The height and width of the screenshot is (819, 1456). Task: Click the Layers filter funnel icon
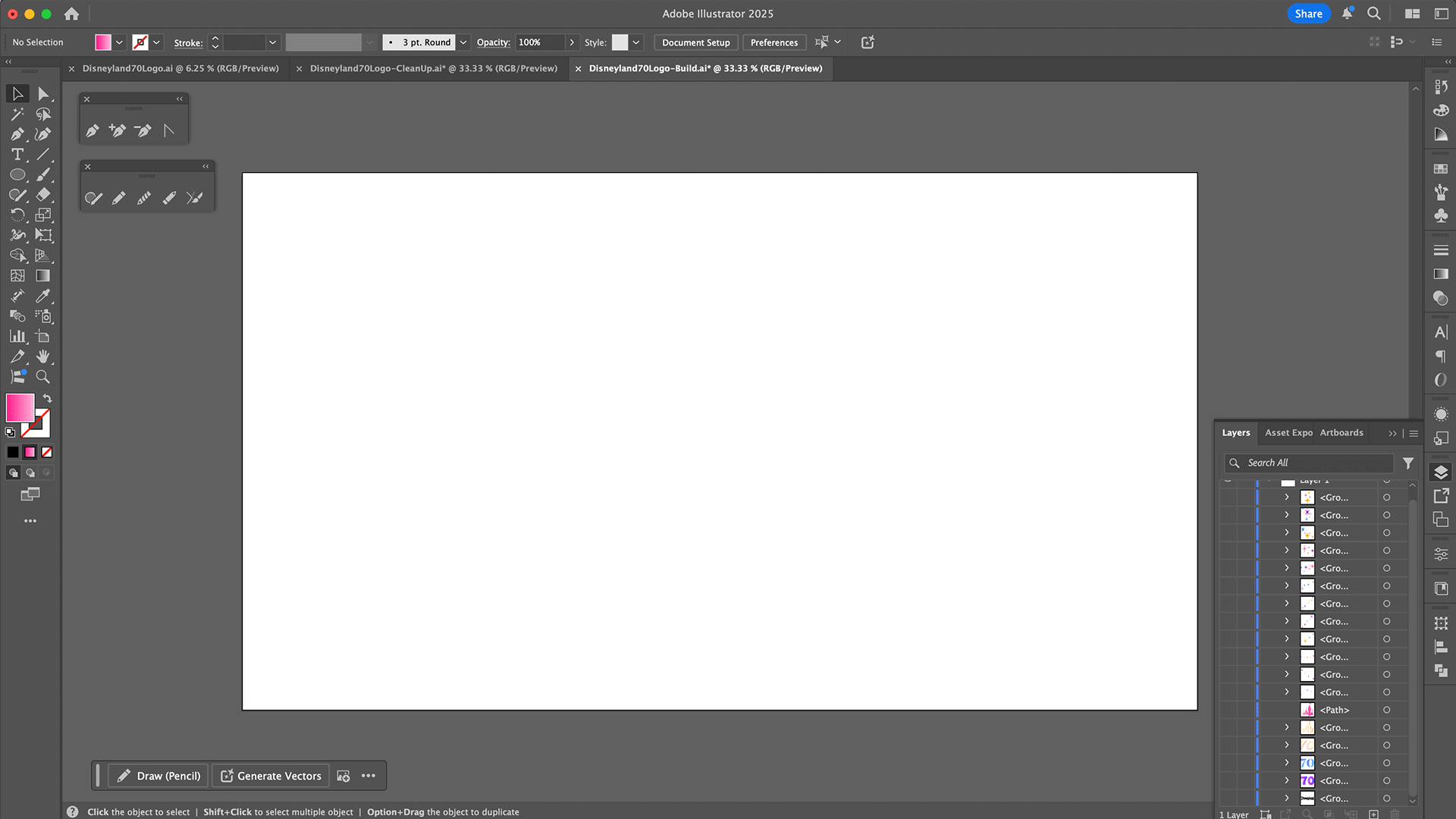click(1408, 463)
